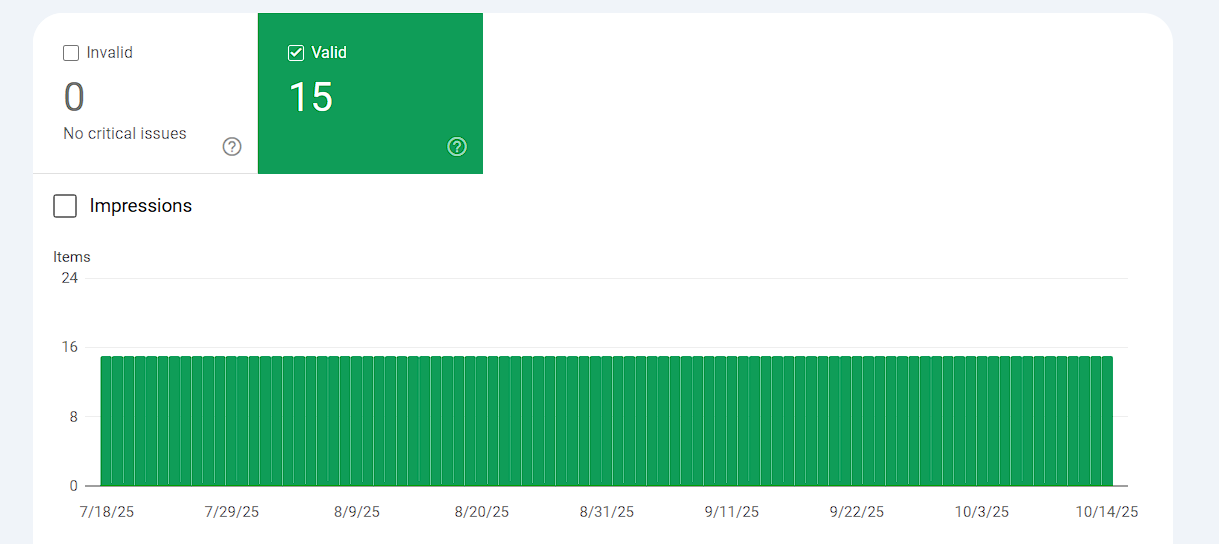
Task: Click the Impressions label
Action: [x=141, y=206]
